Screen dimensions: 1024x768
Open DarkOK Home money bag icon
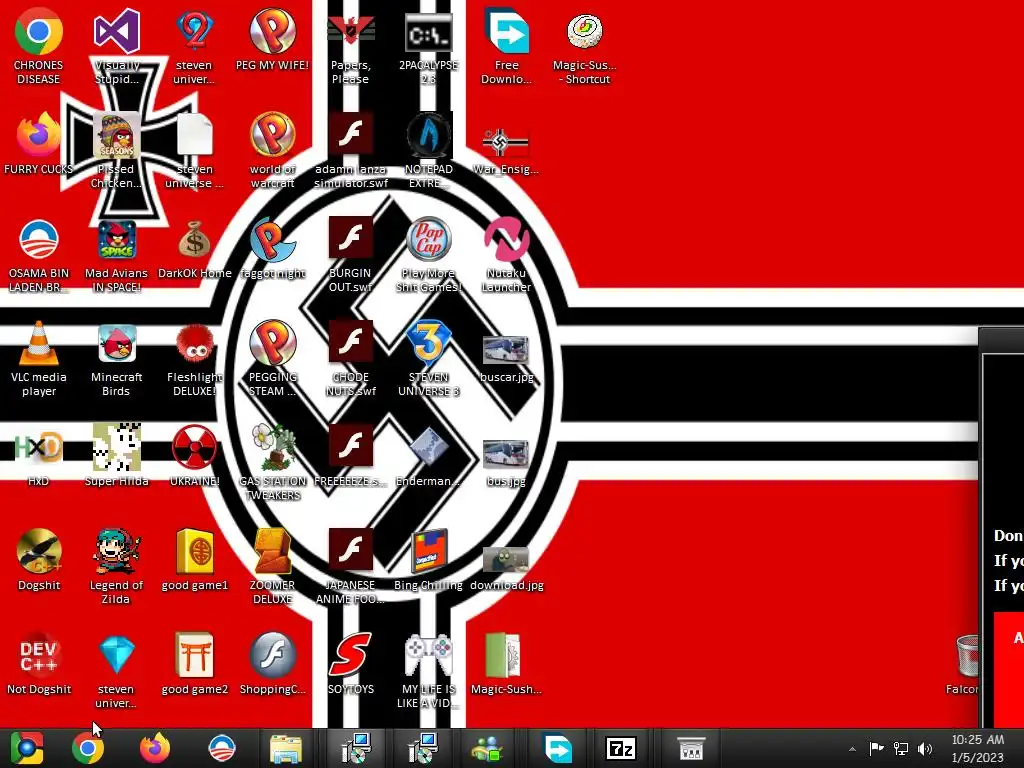[x=195, y=248]
